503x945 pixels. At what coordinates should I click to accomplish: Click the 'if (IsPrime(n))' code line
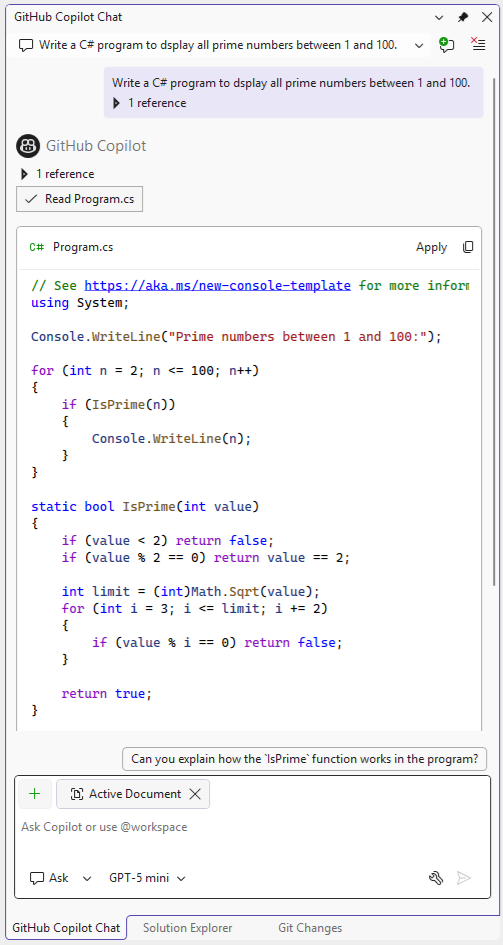118,404
